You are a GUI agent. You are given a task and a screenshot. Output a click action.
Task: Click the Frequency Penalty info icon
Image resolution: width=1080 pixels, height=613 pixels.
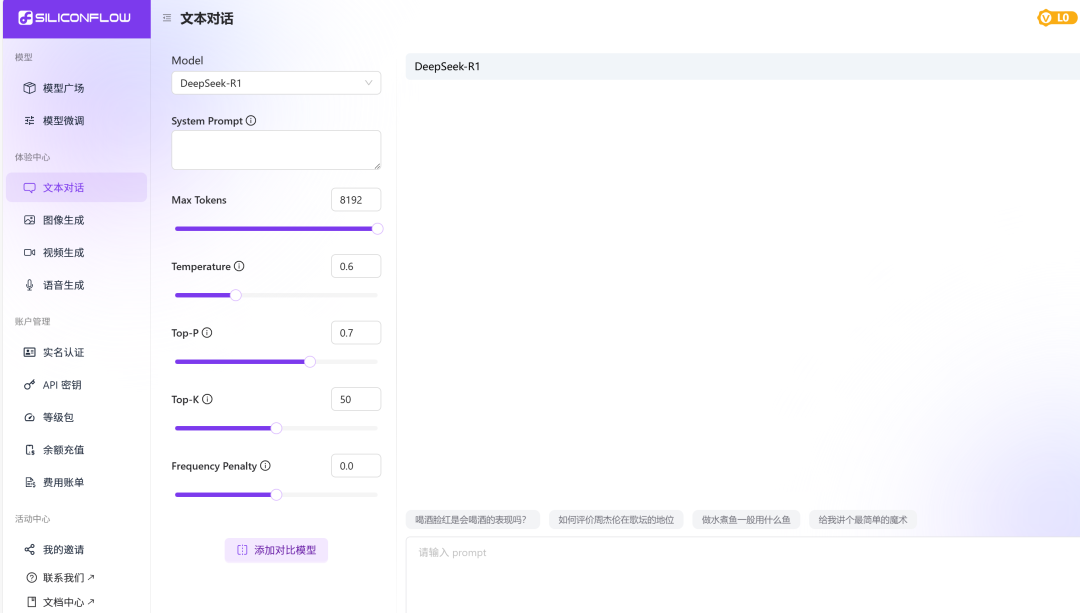click(x=265, y=466)
